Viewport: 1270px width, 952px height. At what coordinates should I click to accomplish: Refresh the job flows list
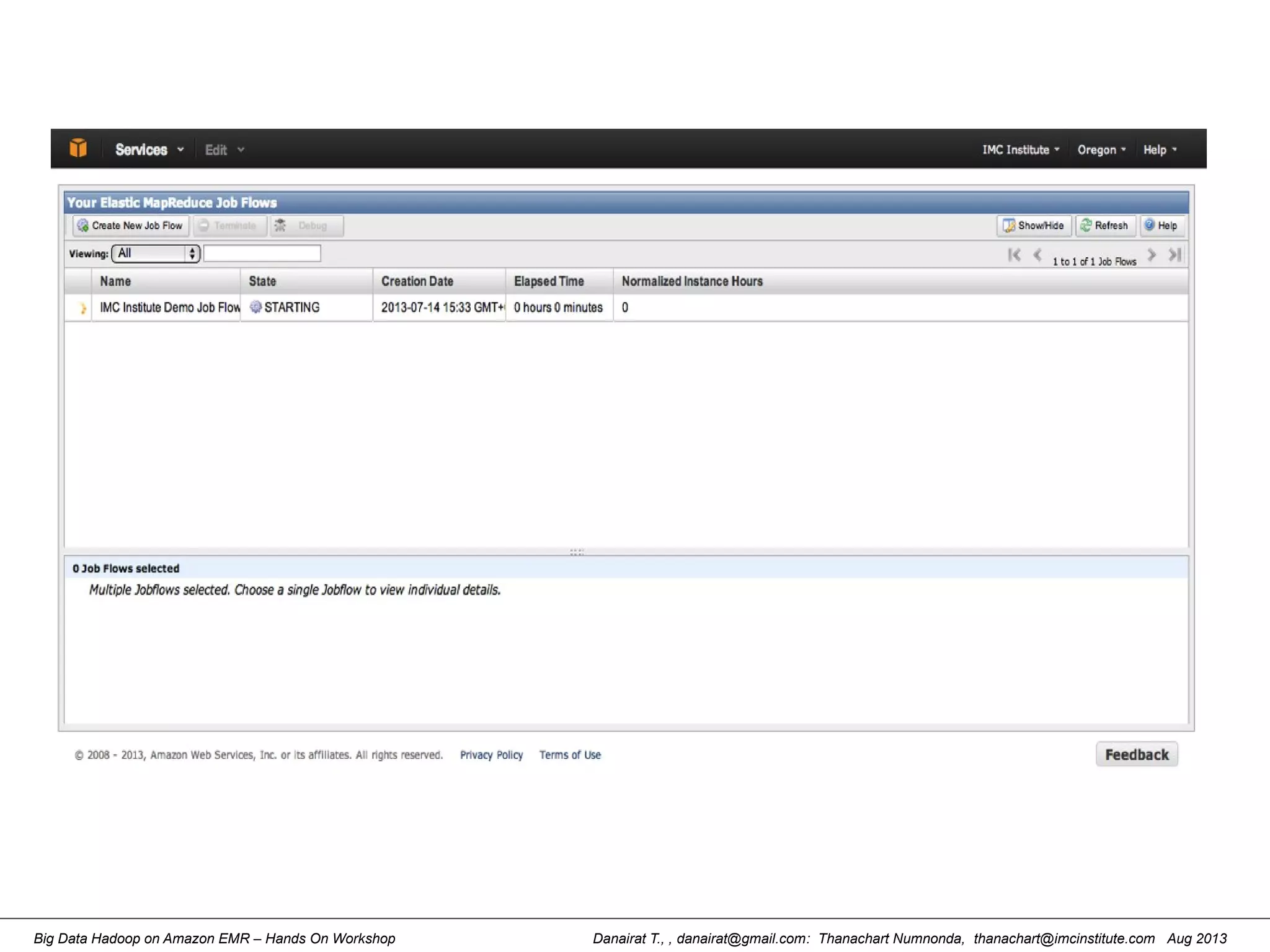[x=1104, y=226]
